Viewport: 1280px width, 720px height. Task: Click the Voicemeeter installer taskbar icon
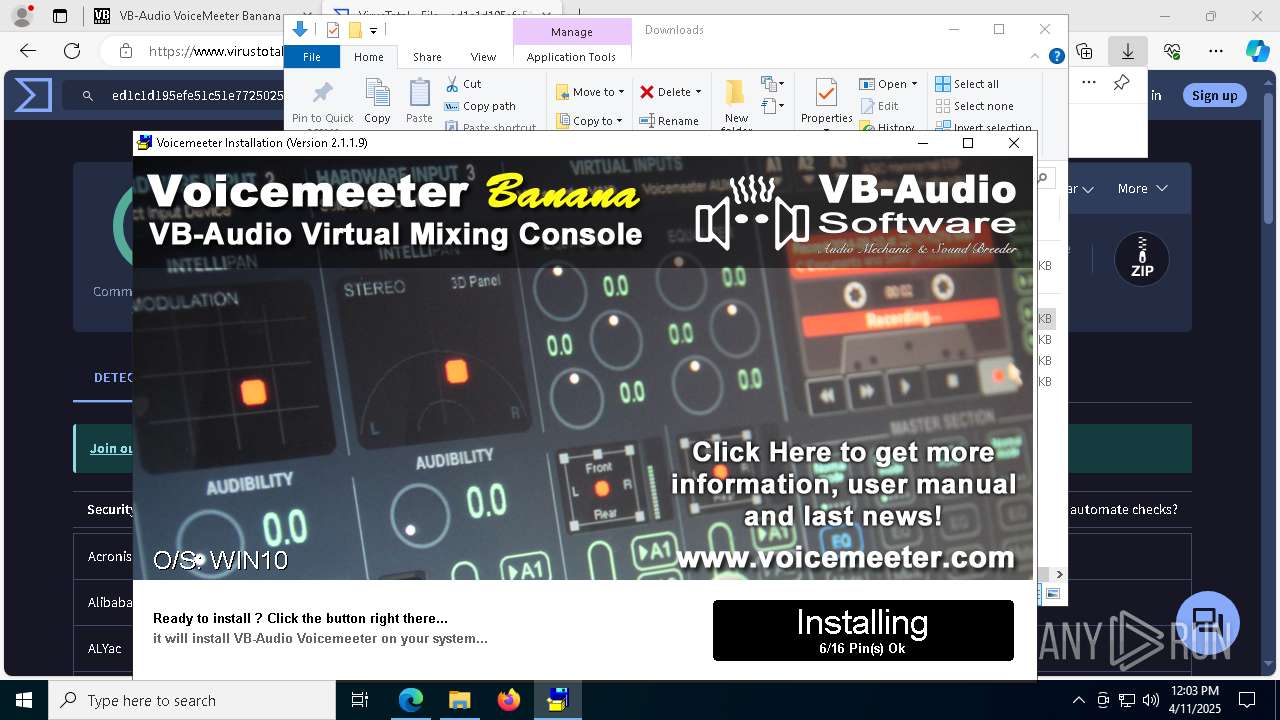(557, 700)
